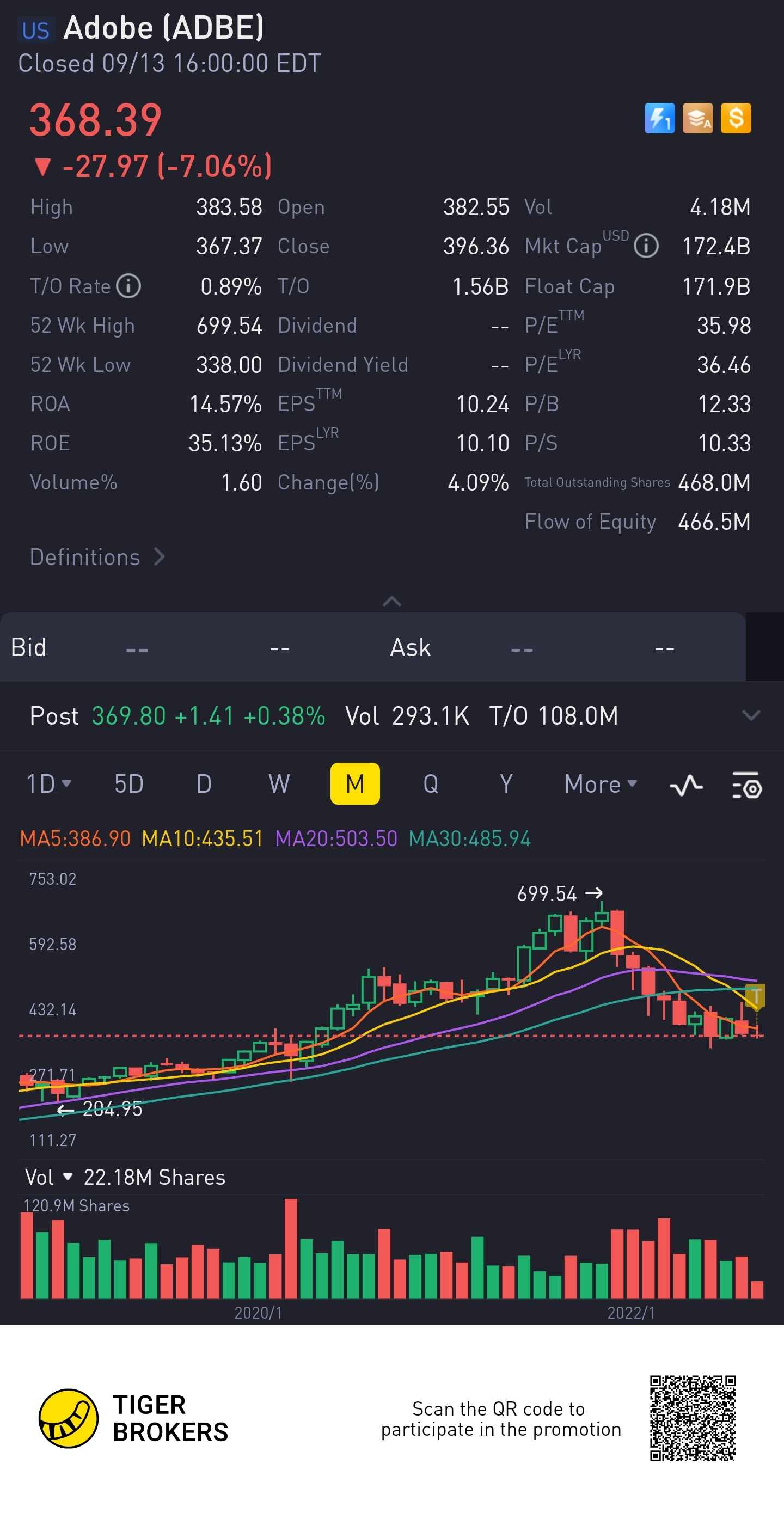The width and height of the screenshot is (784, 1513).
Task: Tap the ROE value 35.13%
Action: pos(225,443)
